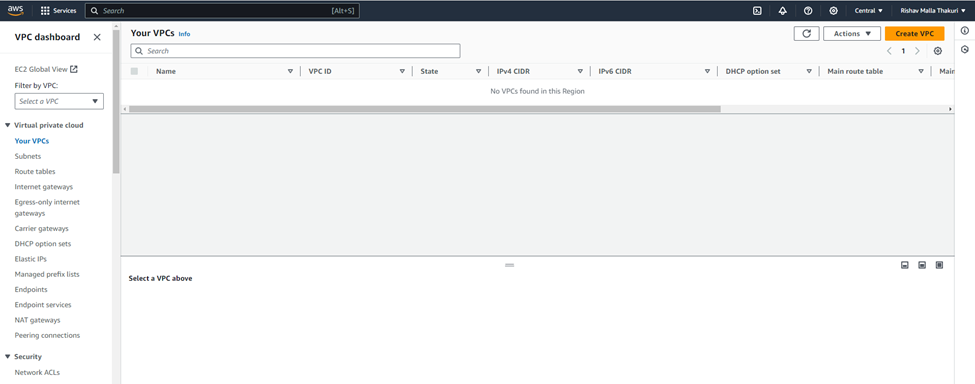Open the Services grid menu

(59, 11)
